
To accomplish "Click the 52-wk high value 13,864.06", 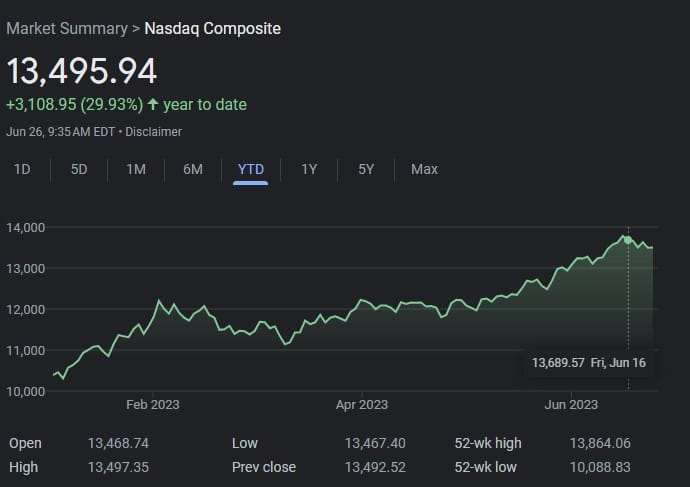I will click(x=600, y=443).
